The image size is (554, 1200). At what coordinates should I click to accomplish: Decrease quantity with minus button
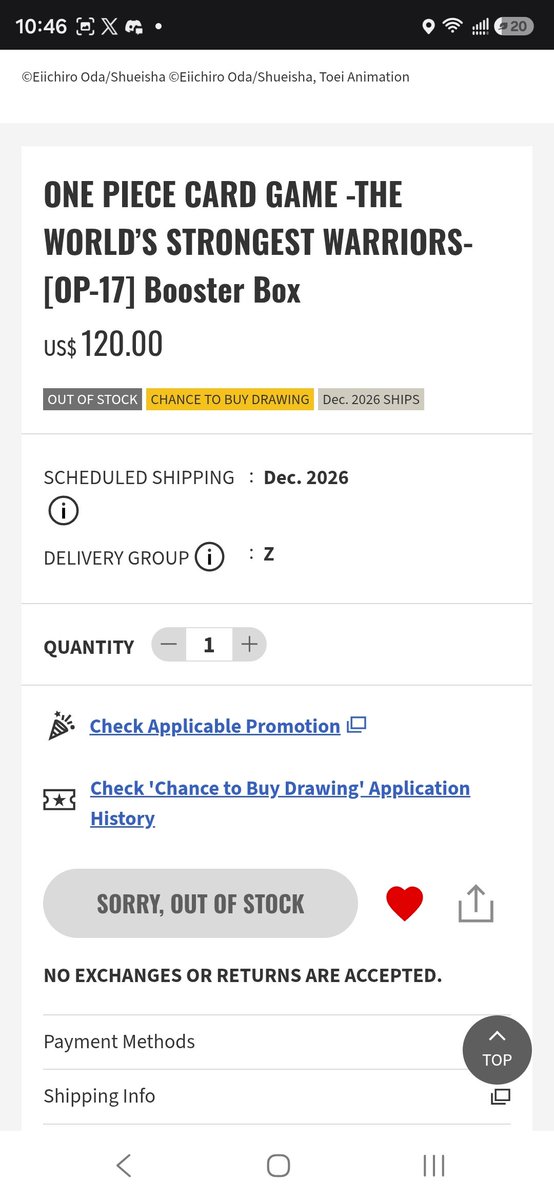[x=168, y=645]
